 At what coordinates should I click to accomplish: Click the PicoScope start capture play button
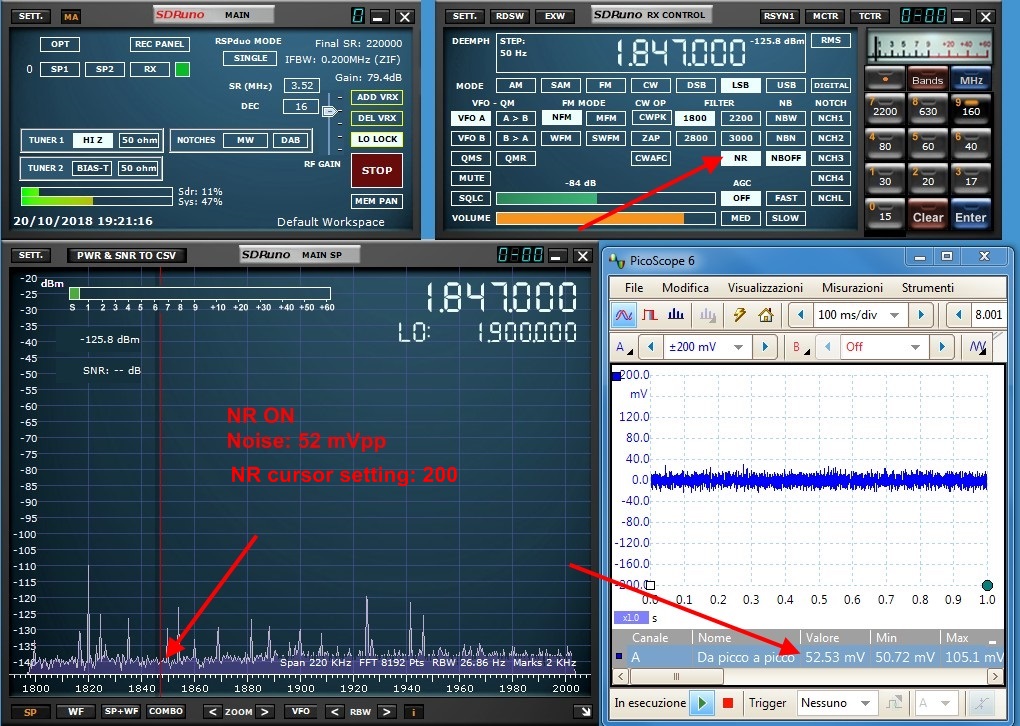pos(702,703)
